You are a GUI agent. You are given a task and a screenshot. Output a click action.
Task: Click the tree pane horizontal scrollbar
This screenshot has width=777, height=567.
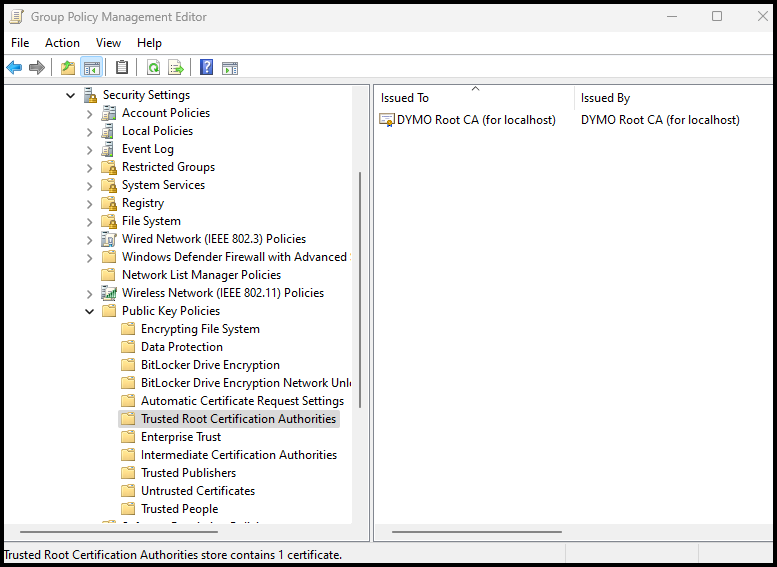[119, 532]
